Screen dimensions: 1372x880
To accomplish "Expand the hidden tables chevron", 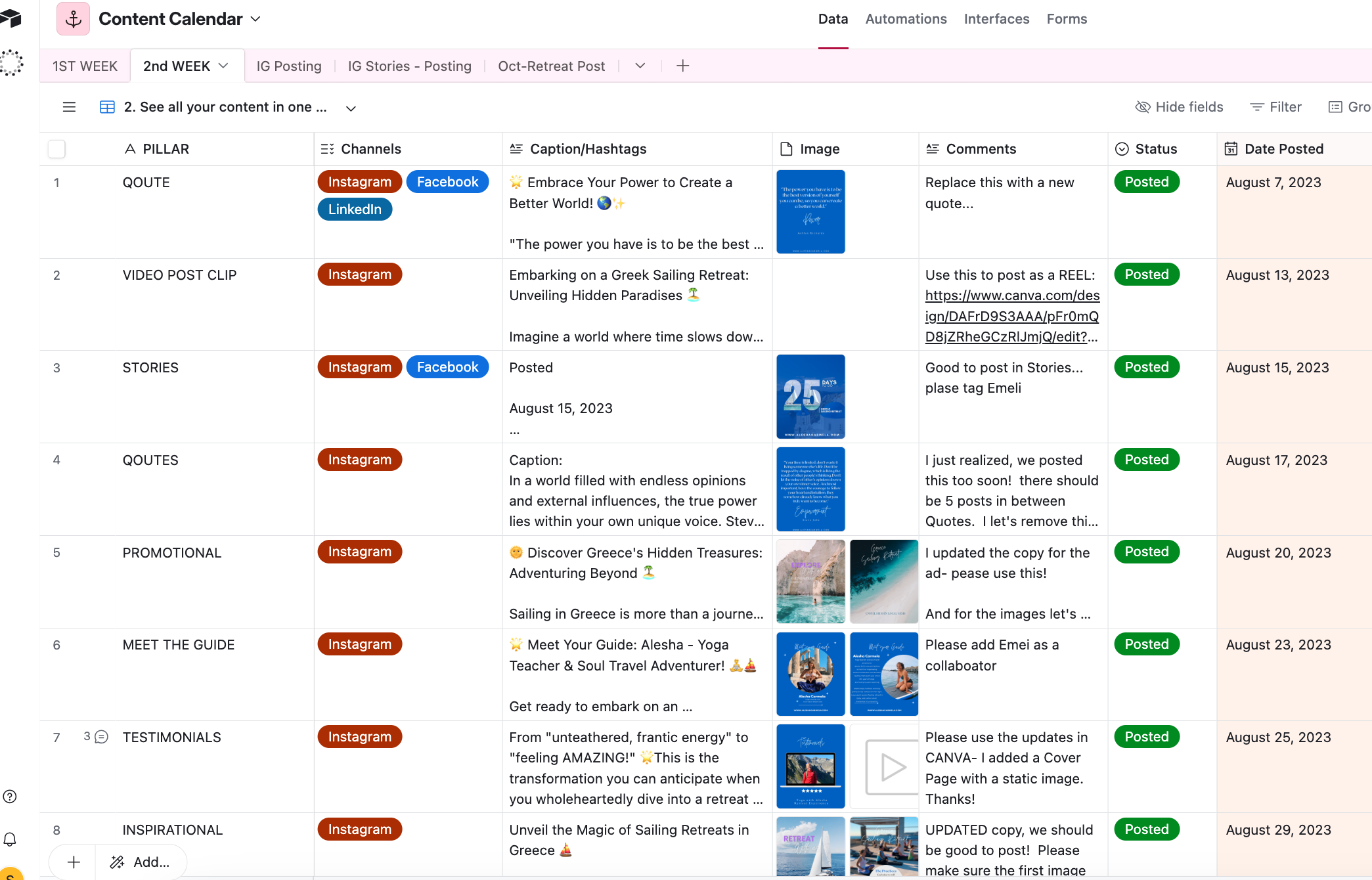I will pos(640,66).
